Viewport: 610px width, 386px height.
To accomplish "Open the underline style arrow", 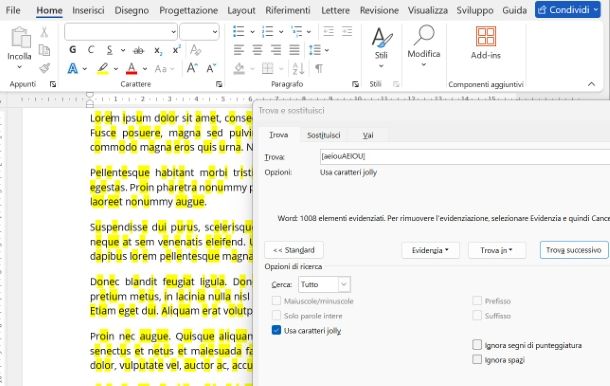I will 123,50.
